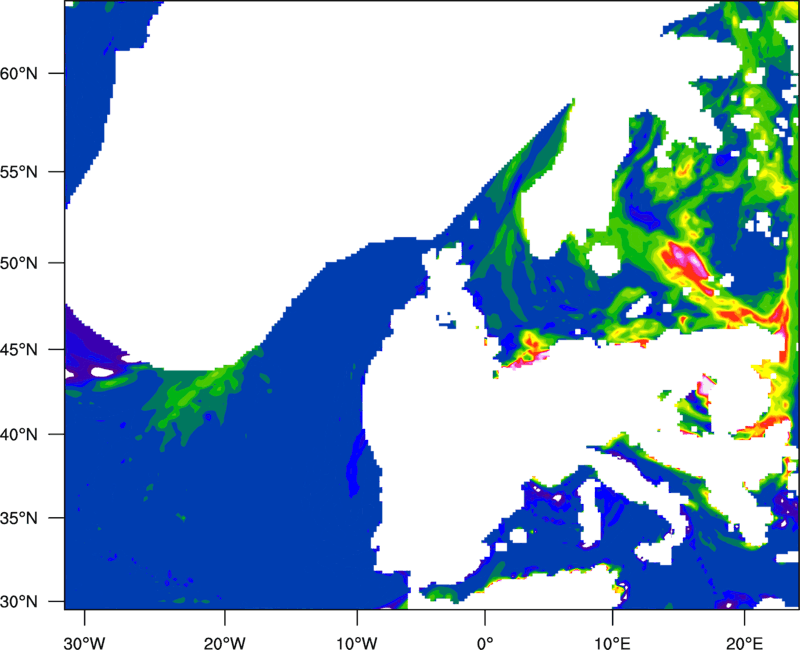
Task: Click the 45°N latitude label
Action: (x=19, y=350)
